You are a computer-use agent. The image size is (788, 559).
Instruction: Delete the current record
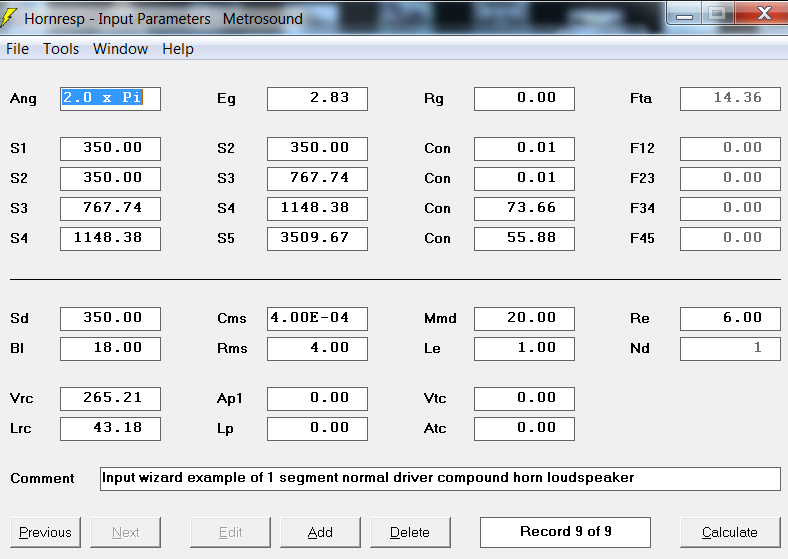(x=410, y=532)
